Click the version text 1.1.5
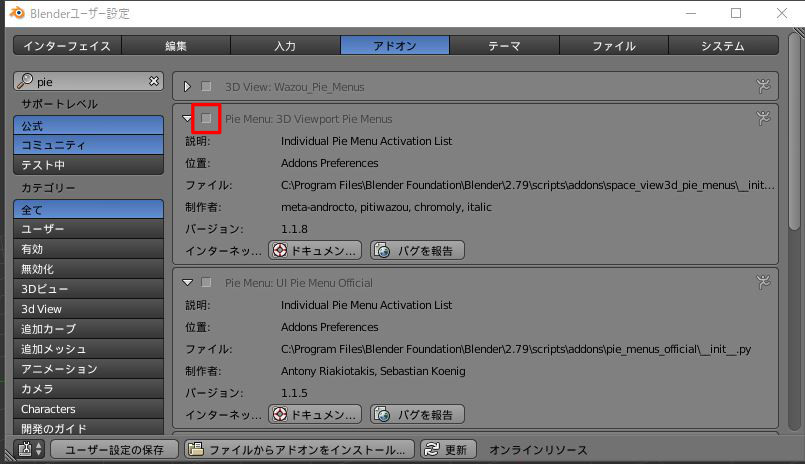The image size is (805, 464). tap(294, 393)
